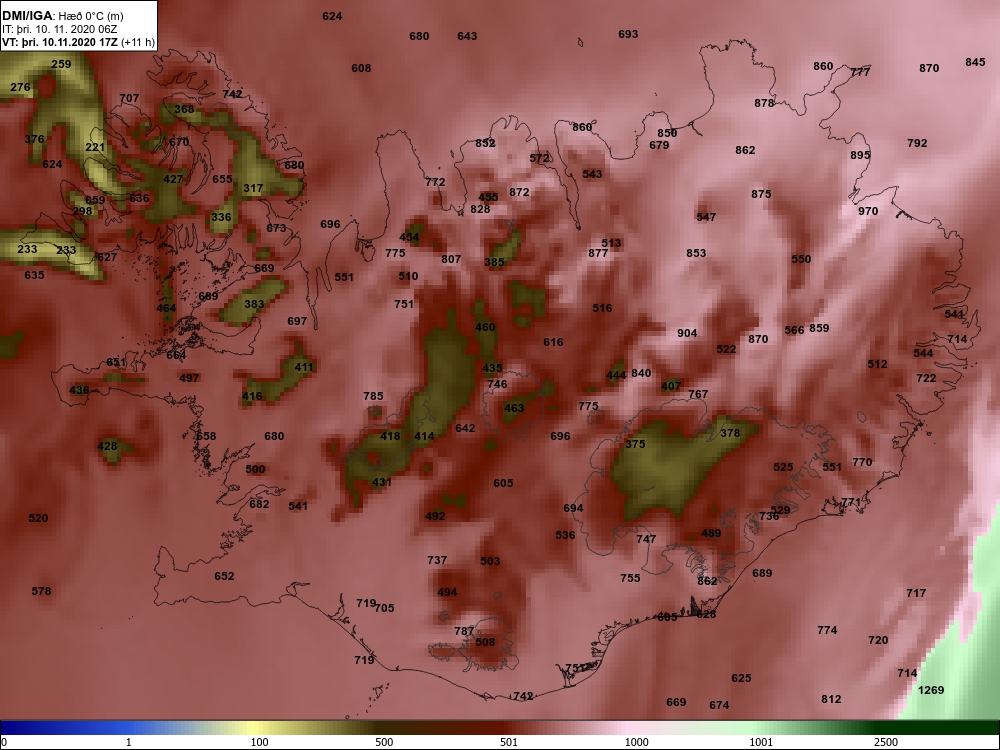
Task: Click the map value 383
Action: point(254,304)
